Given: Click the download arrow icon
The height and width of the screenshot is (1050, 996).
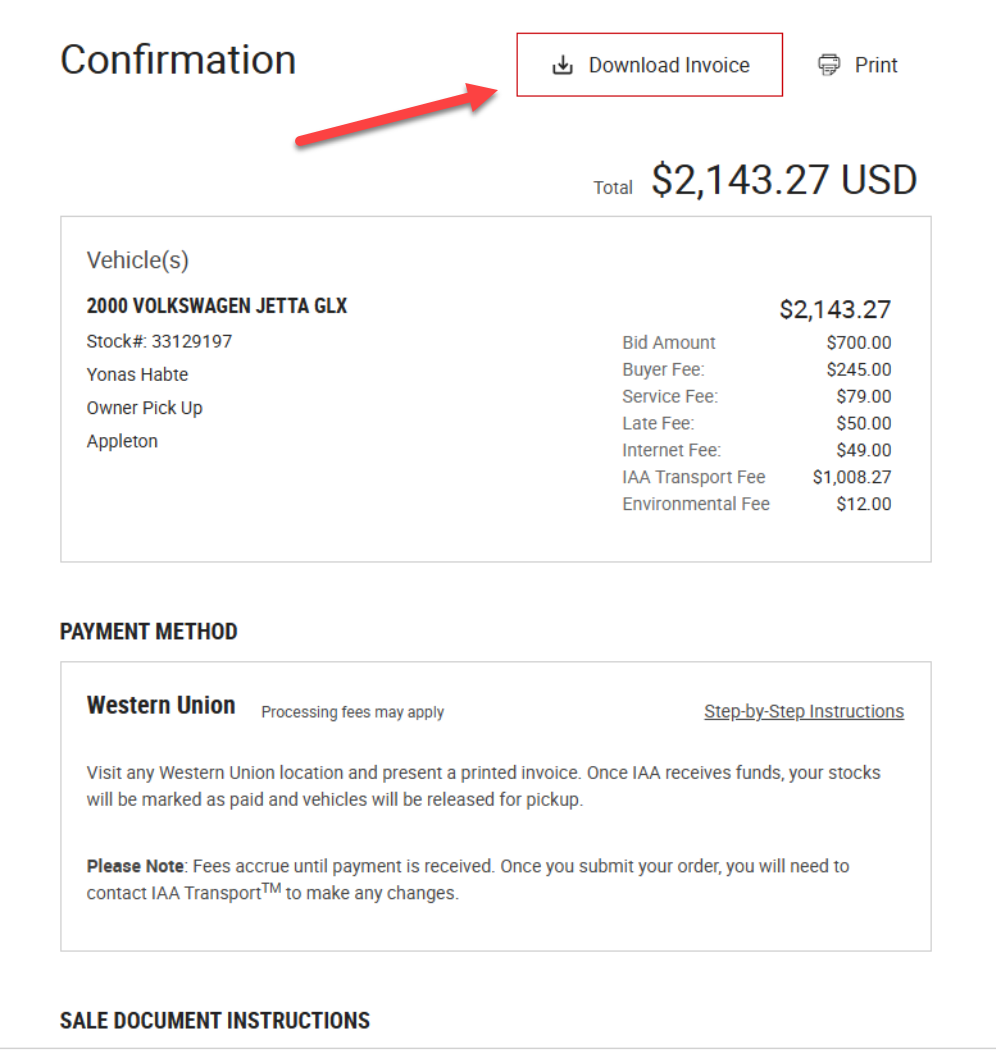Looking at the screenshot, I should (x=563, y=66).
